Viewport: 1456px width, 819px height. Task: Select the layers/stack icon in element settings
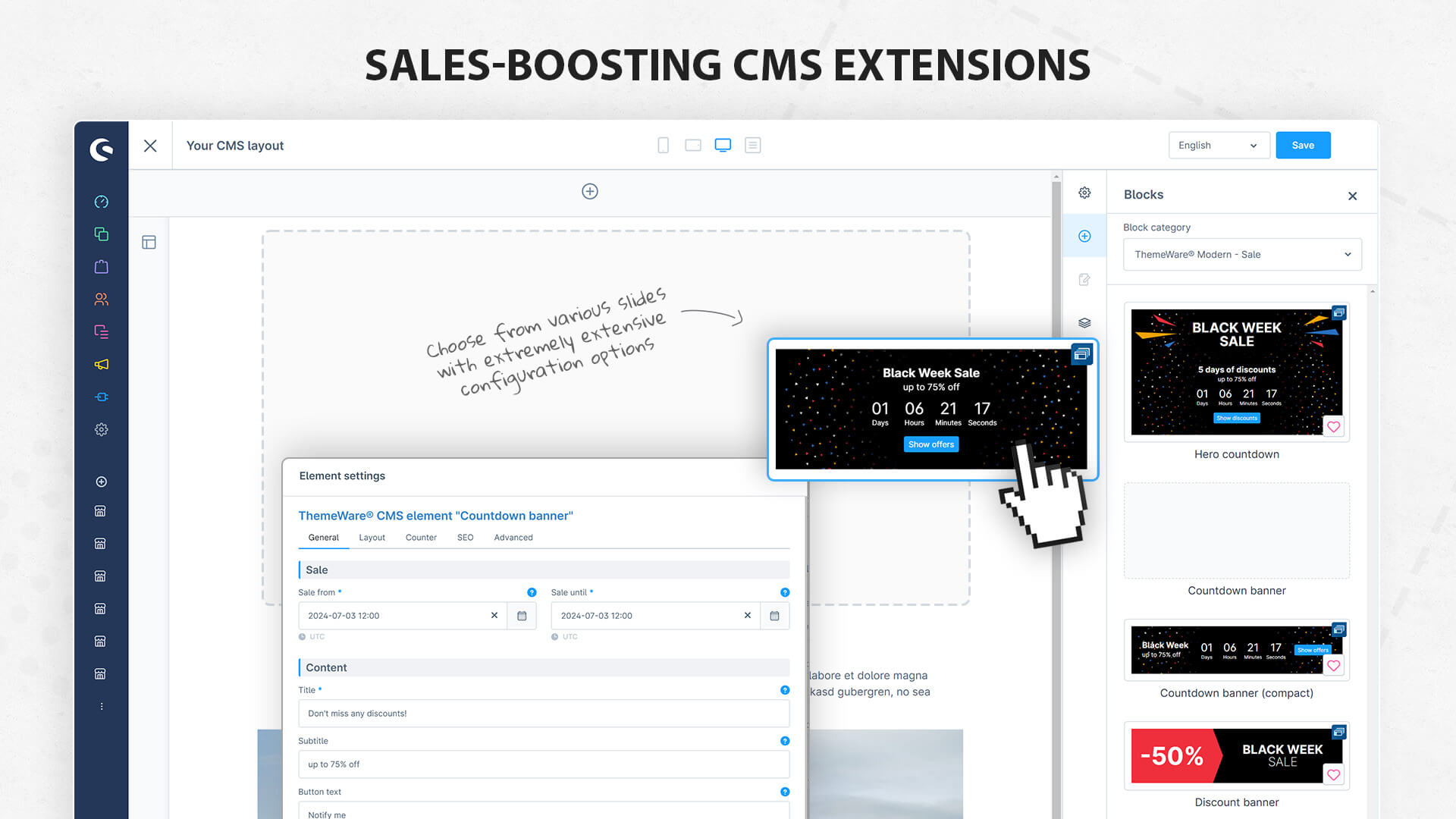click(x=1084, y=322)
